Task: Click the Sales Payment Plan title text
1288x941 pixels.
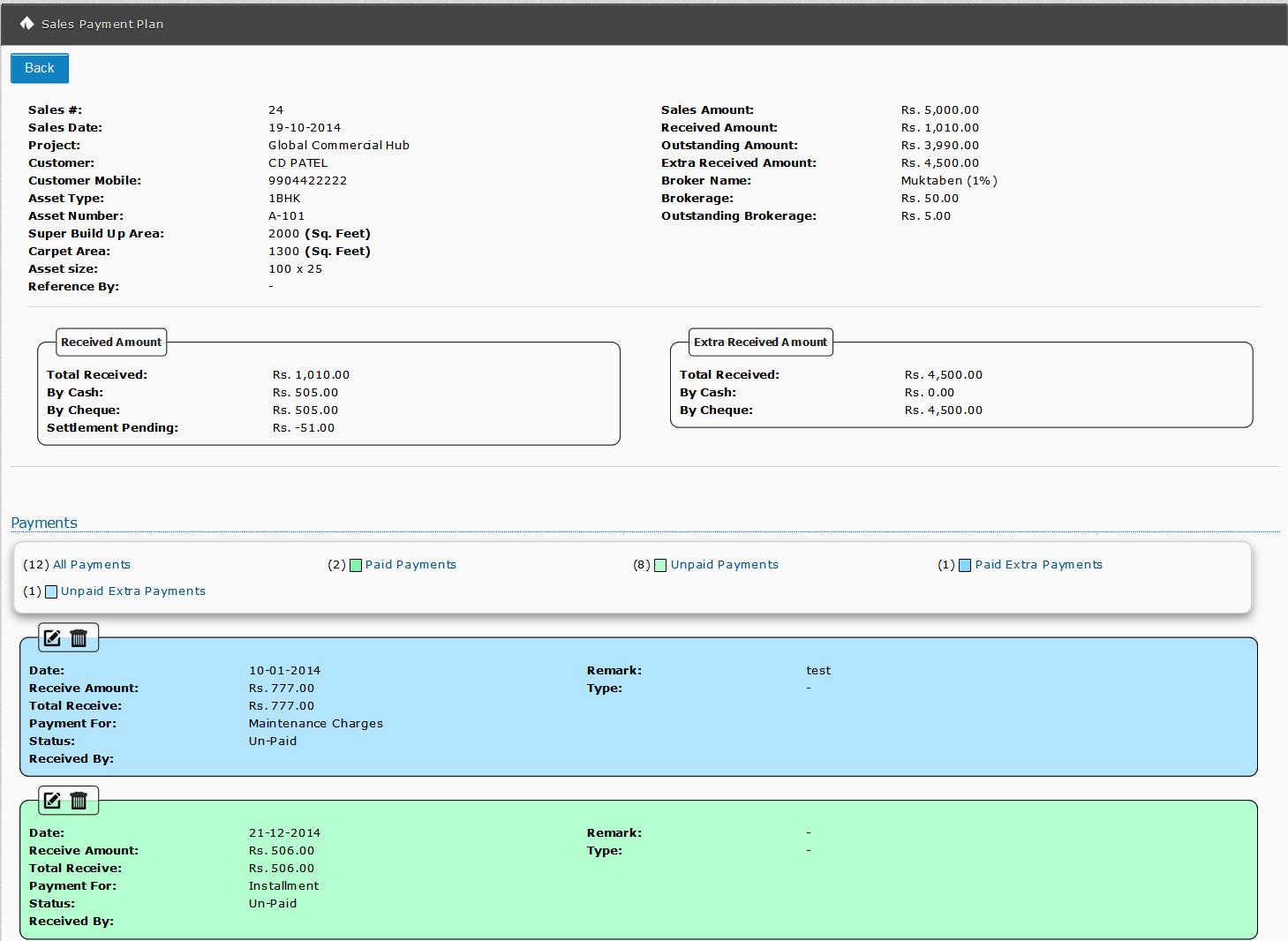Action: coord(102,25)
